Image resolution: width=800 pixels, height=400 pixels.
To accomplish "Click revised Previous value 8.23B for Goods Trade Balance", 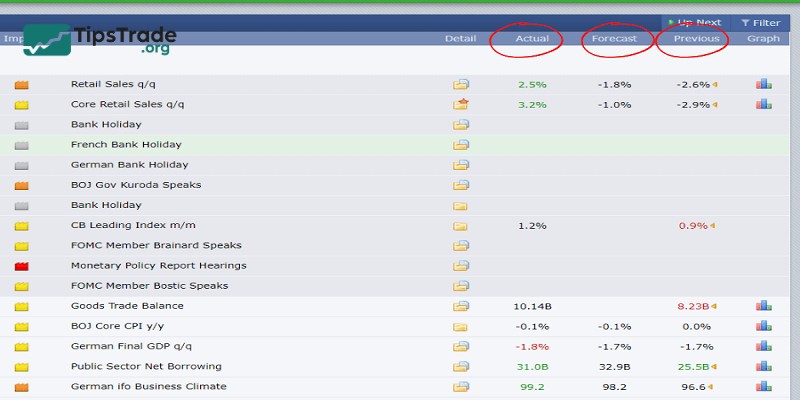I will pyautogui.click(x=693, y=306).
